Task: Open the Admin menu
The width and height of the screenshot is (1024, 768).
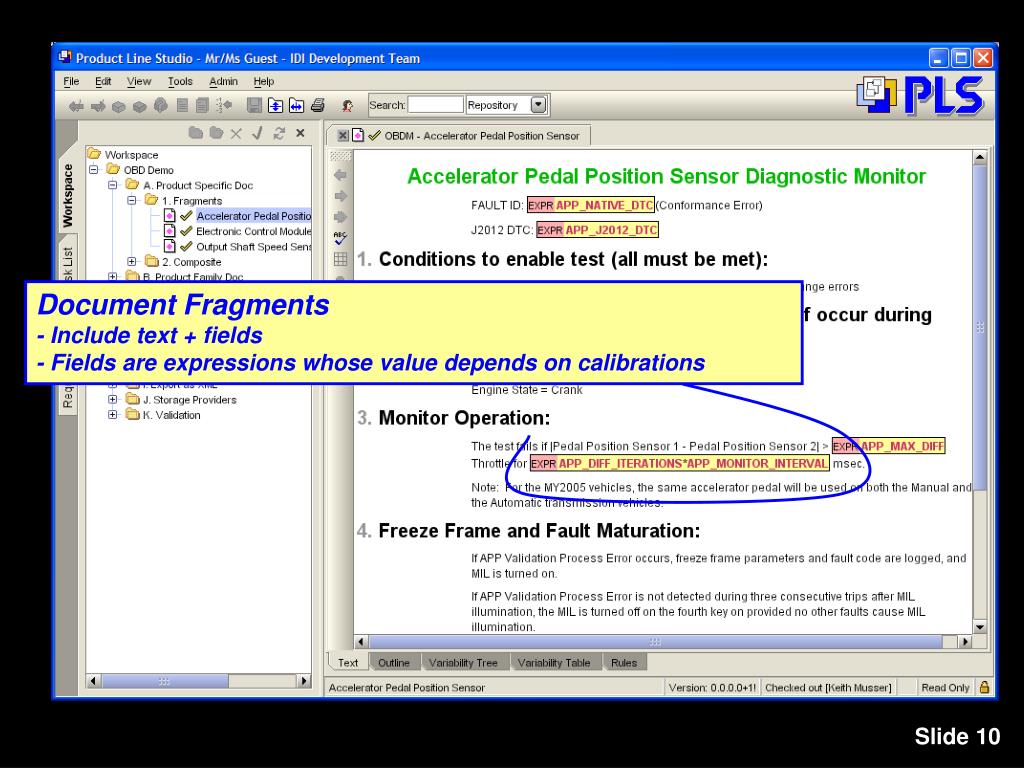Action: (223, 82)
